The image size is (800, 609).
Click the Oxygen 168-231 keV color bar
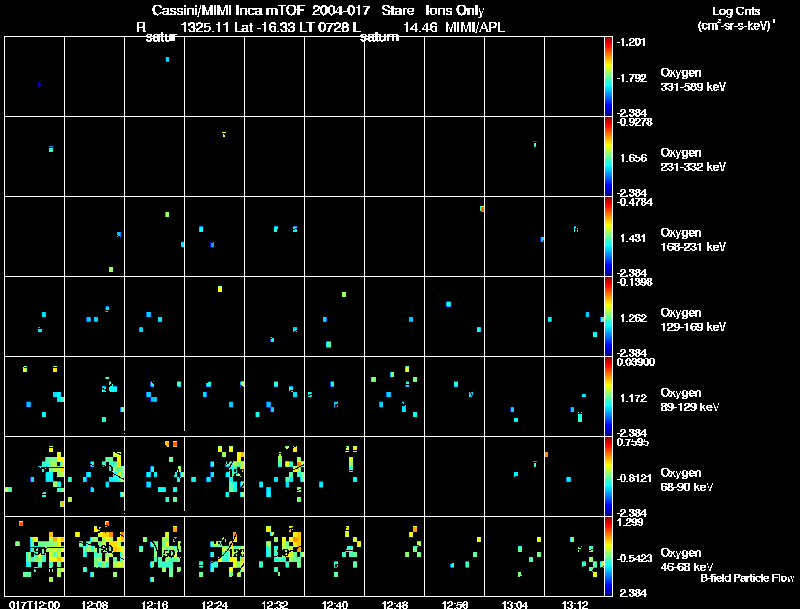pyautogui.click(x=608, y=237)
